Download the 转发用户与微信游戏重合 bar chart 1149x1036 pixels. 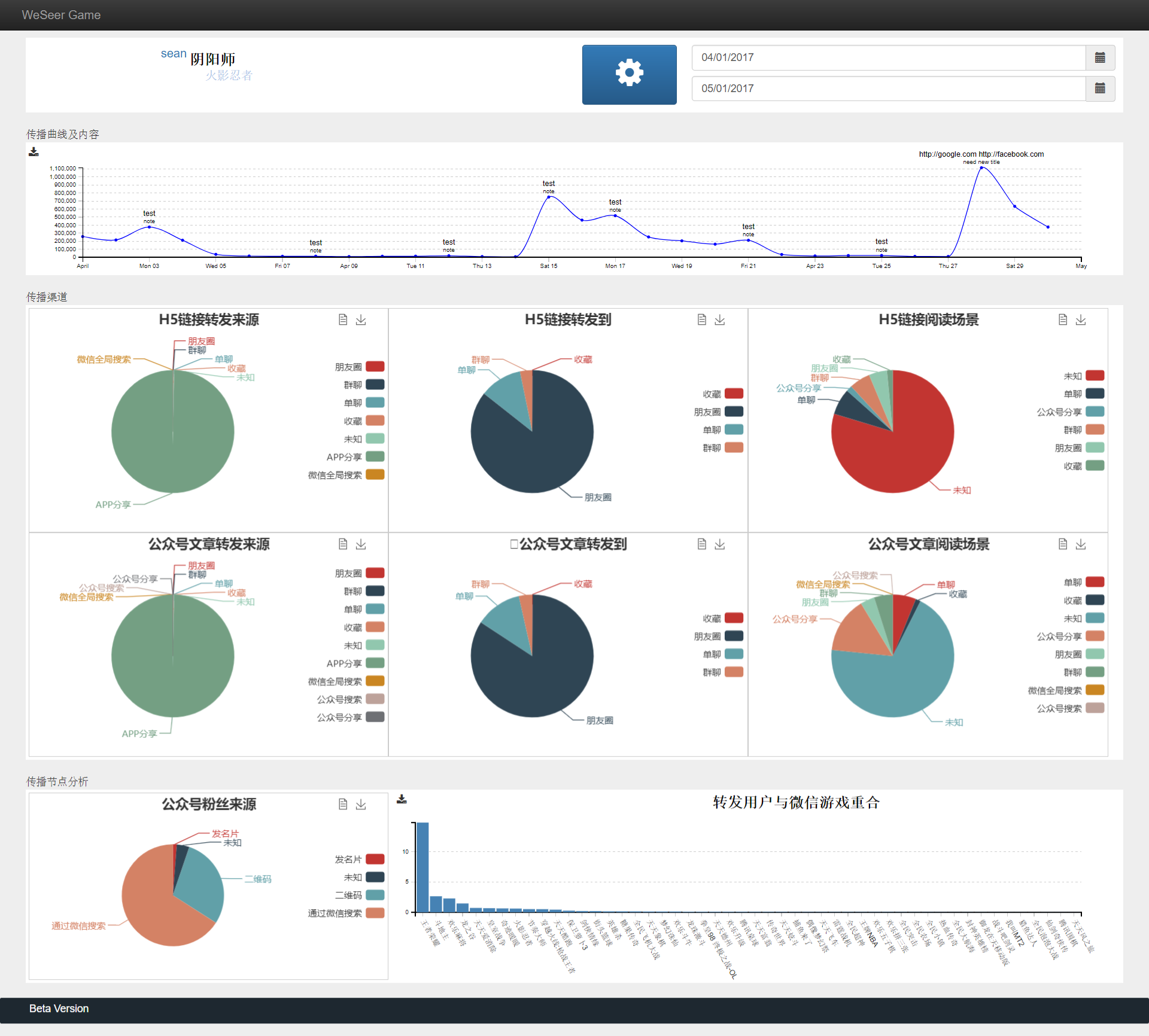tap(402, 799)
